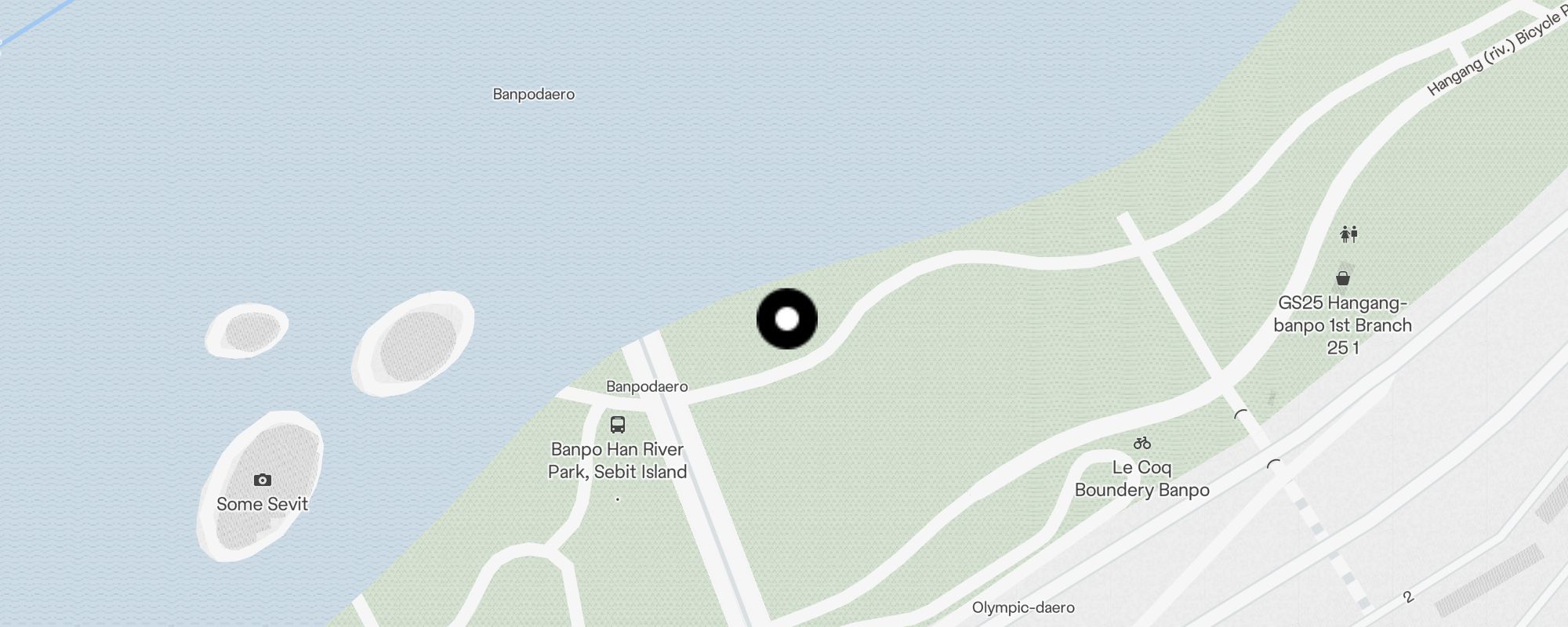Click the Banpodaero label over the river
1568x627 pixels.
click(x=533, y=94)
